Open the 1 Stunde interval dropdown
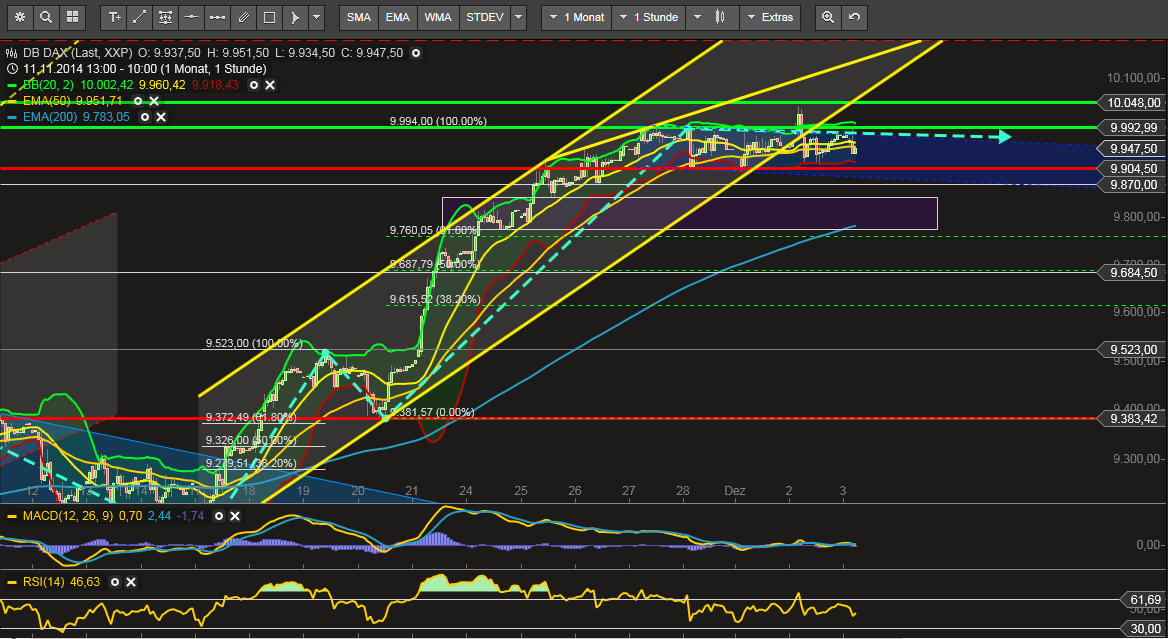Screen dimensions: 1168x639 pos(647,17)
